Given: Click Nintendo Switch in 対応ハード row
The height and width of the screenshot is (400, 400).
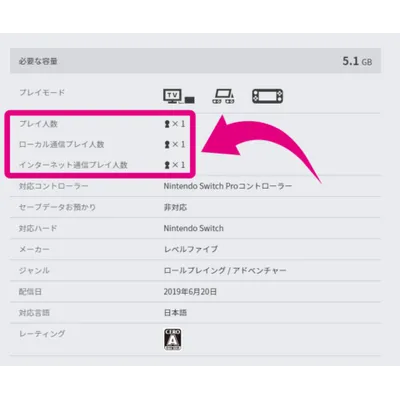Looking at the screenshot, I should [194, 228].
